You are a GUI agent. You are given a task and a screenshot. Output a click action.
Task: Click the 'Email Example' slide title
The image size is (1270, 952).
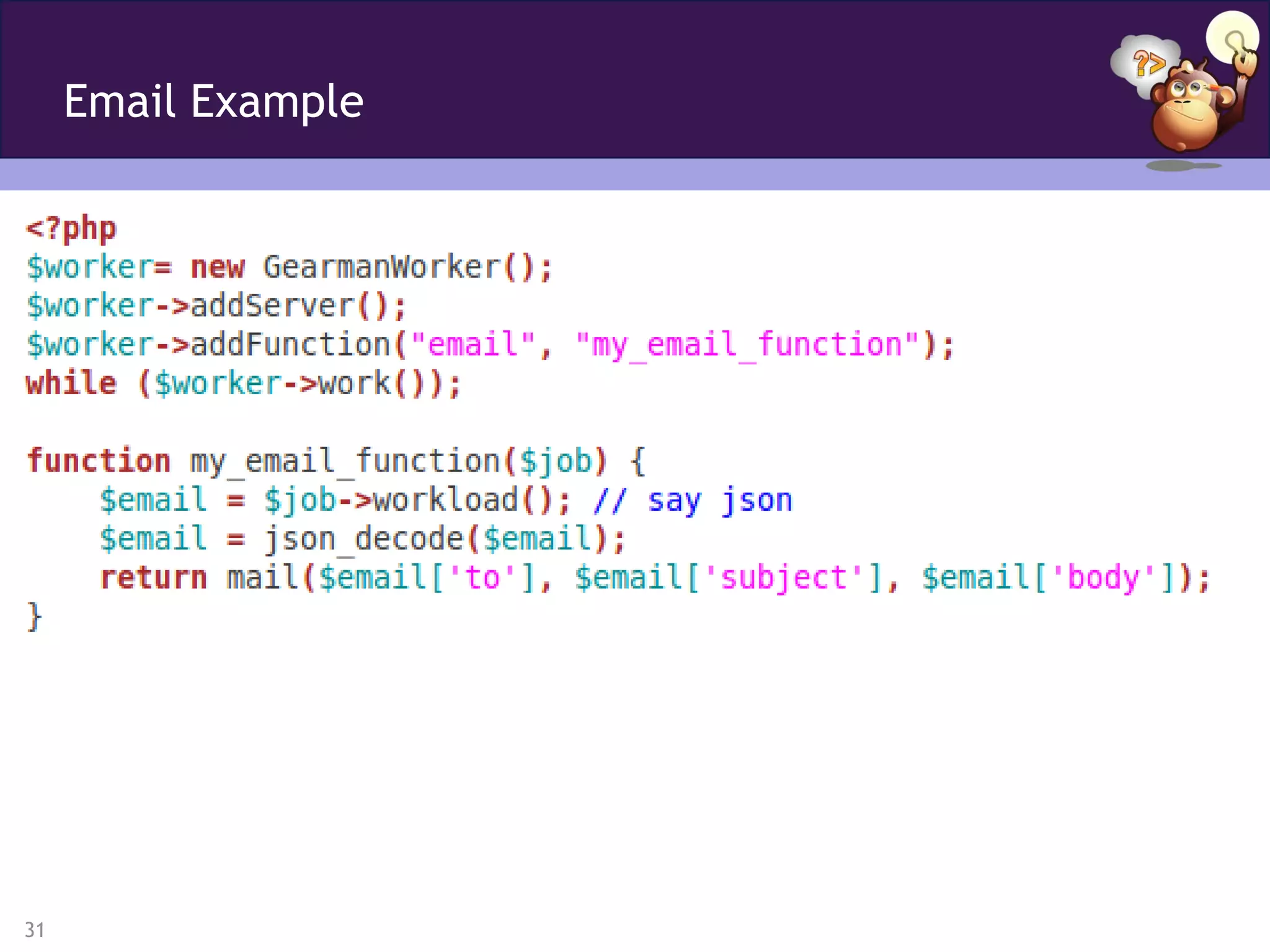[214, 101]
